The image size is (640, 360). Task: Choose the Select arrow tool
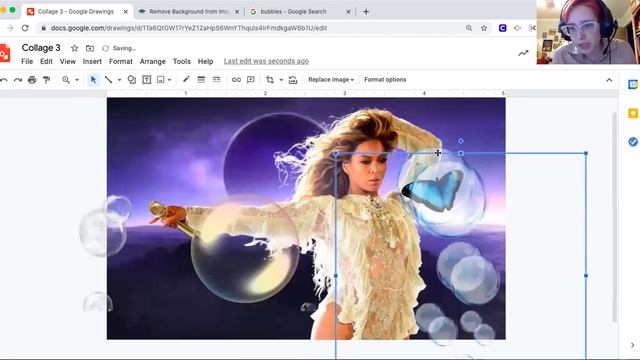[x=93, y=80]
